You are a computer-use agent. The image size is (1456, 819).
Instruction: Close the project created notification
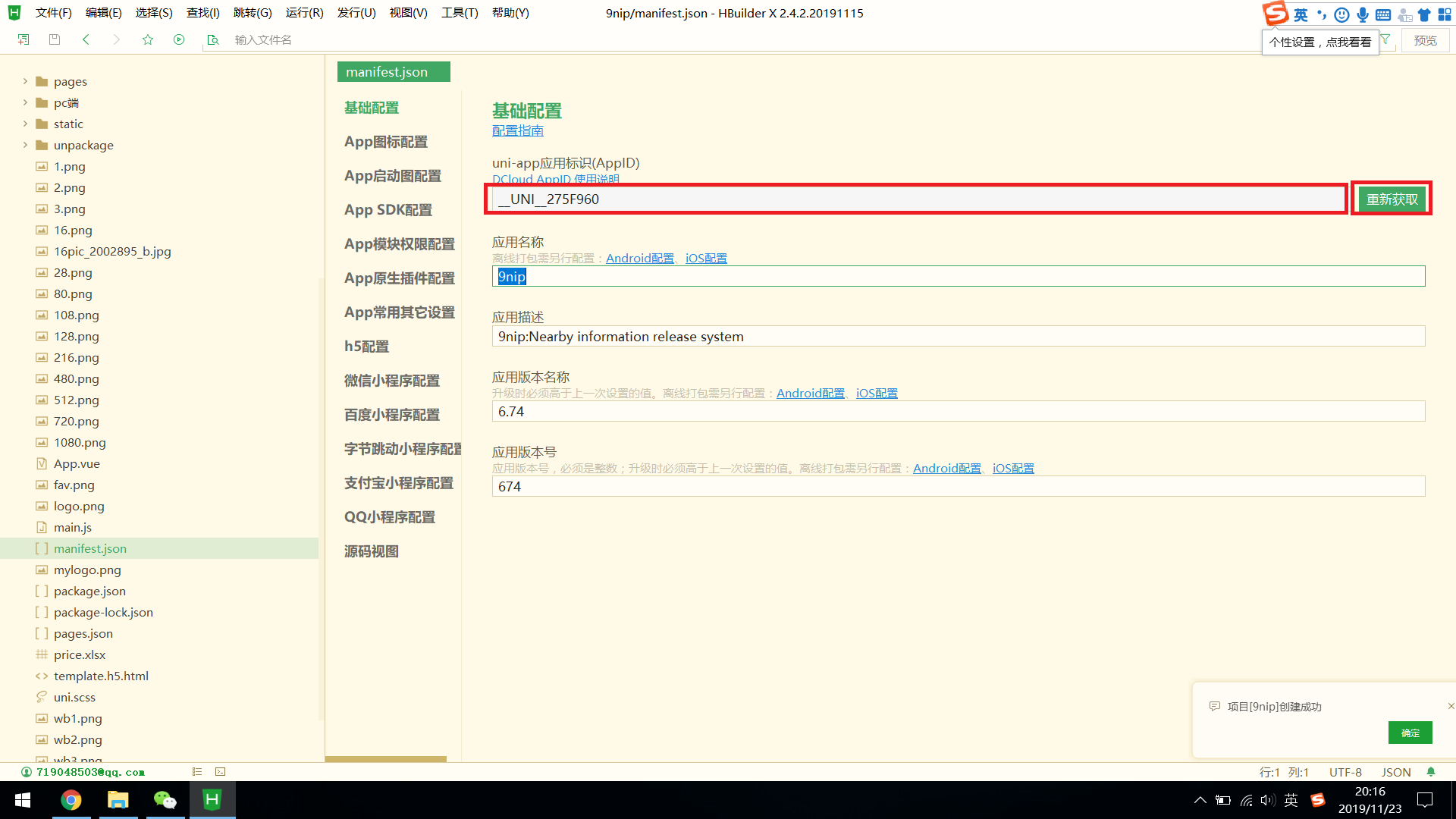coord(1451,706)
